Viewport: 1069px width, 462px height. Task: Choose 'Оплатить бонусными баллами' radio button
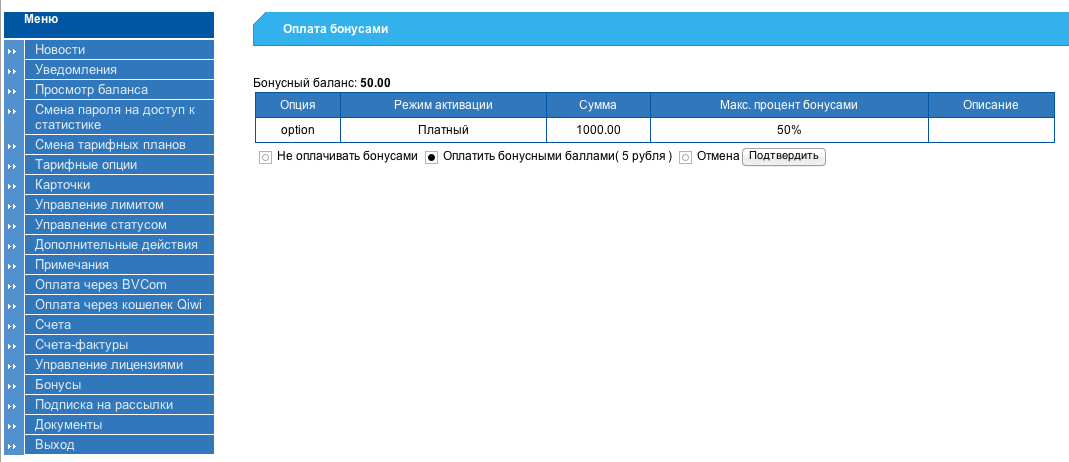pos(431,157)
